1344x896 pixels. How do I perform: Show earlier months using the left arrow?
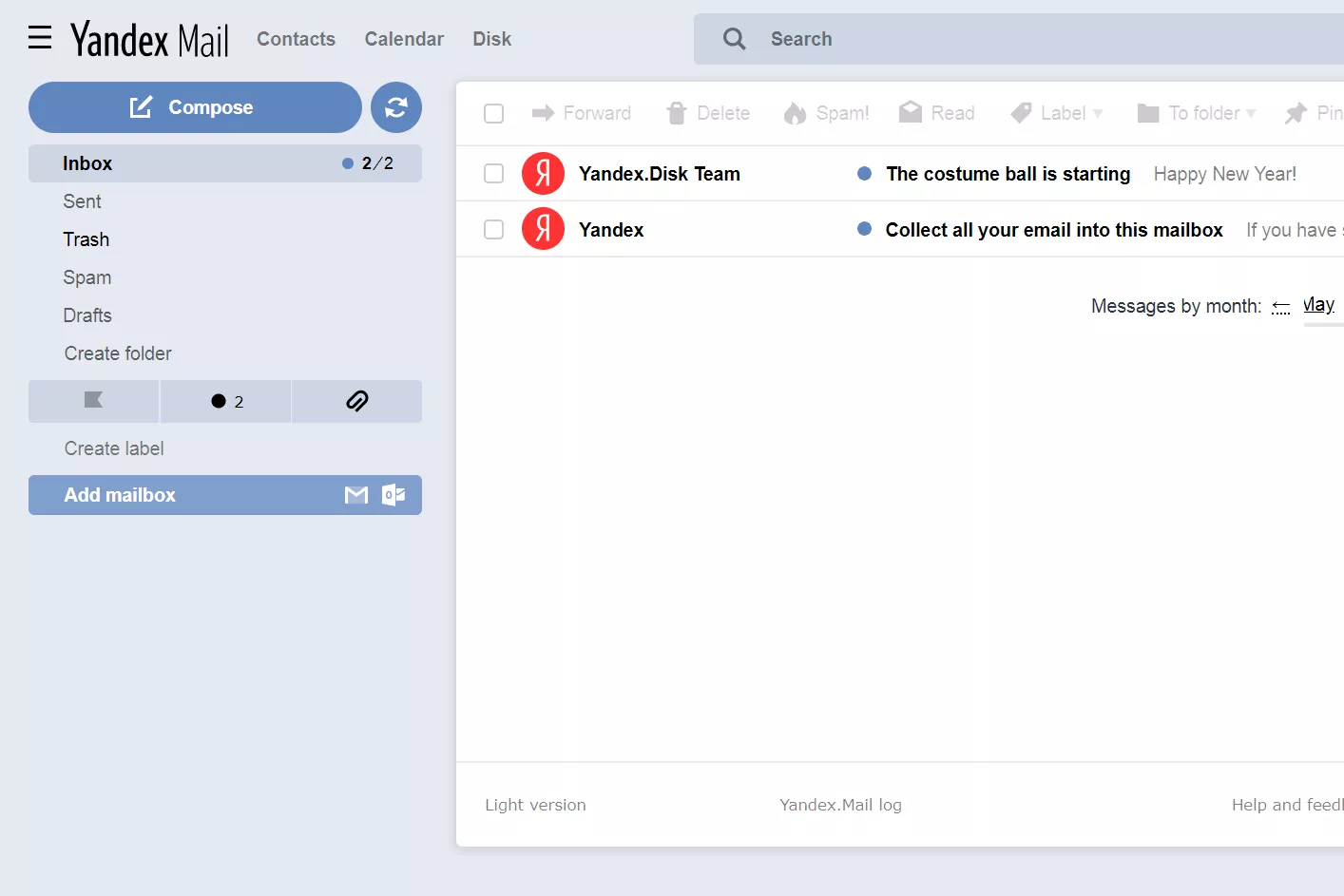point(1280,306)
